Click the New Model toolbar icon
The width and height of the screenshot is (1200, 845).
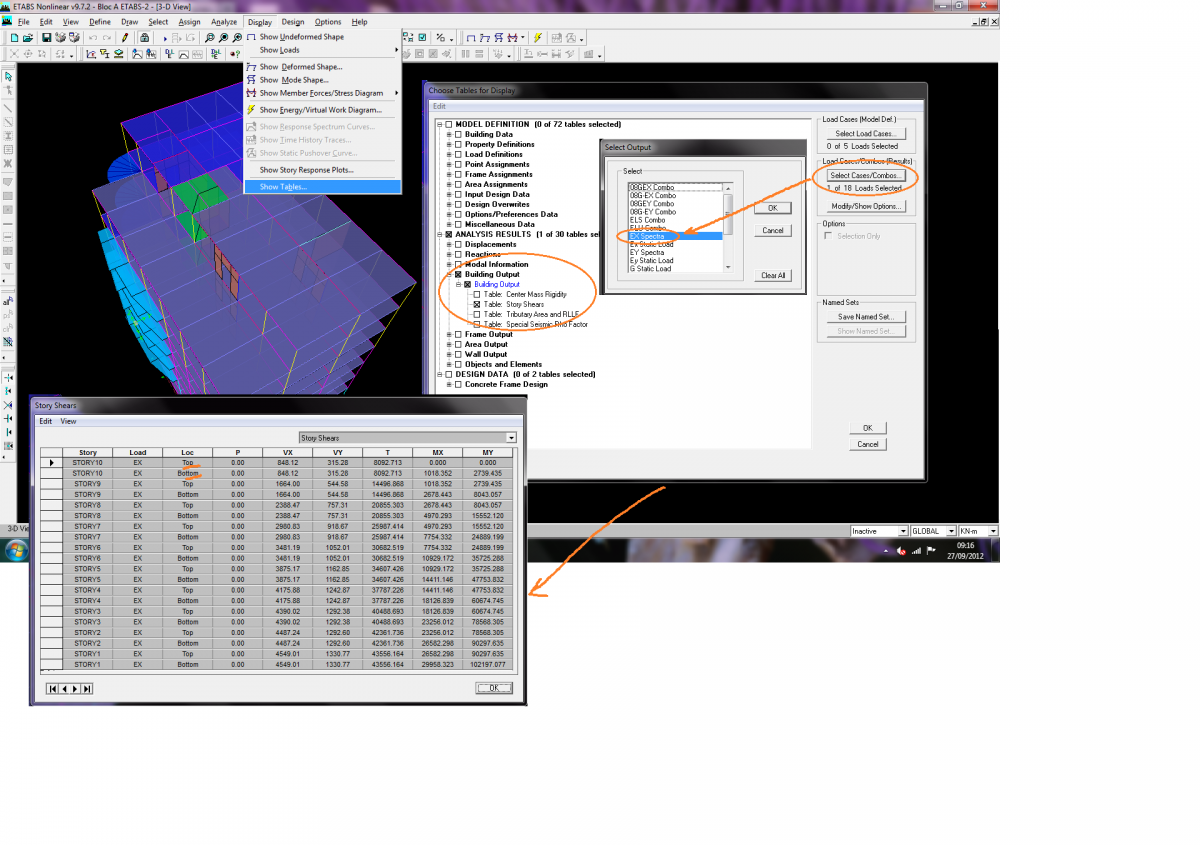(14, 37)
